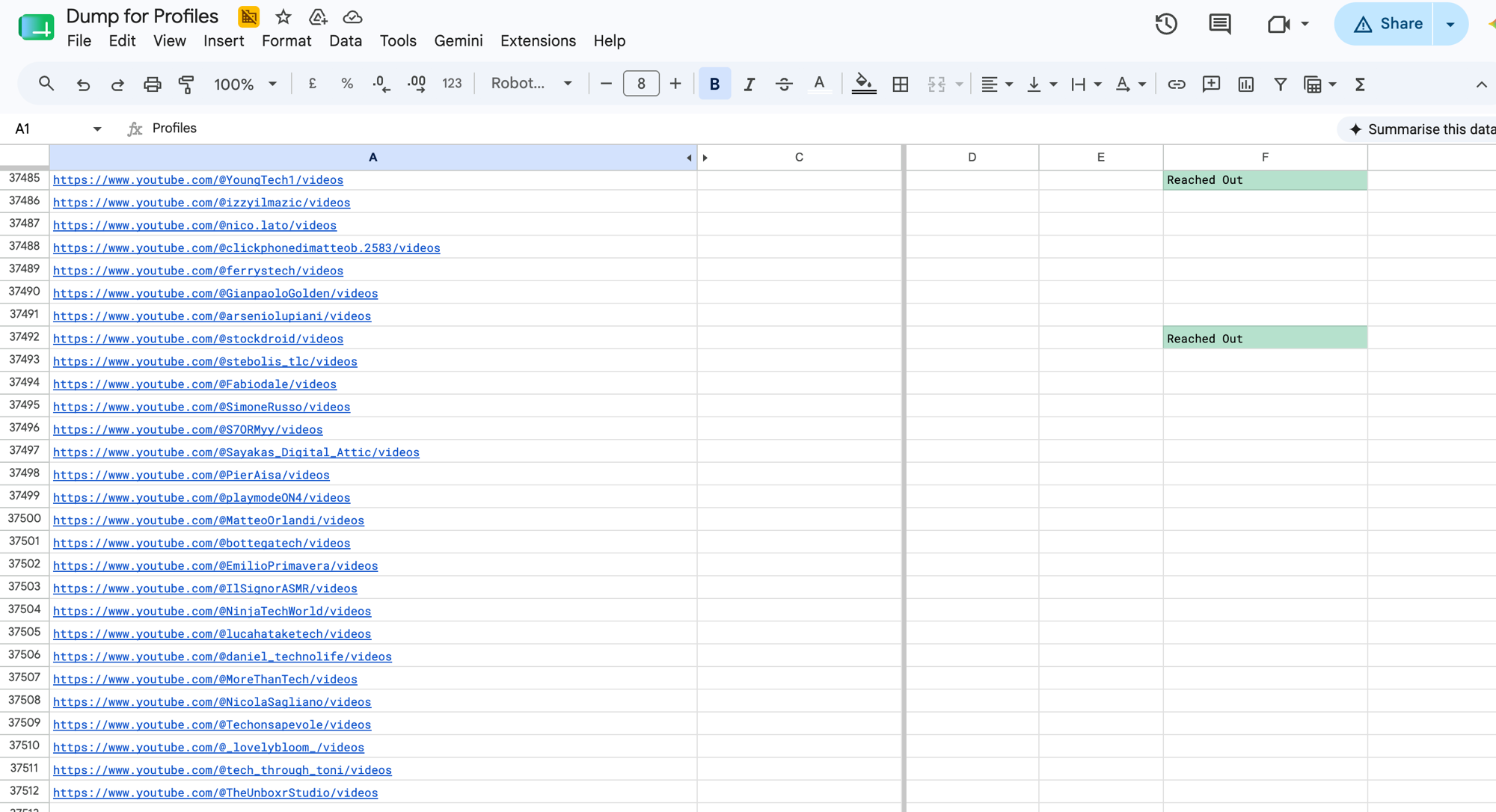Click the font size input field
The image size is (1496, 812).
tap(641, 84)
